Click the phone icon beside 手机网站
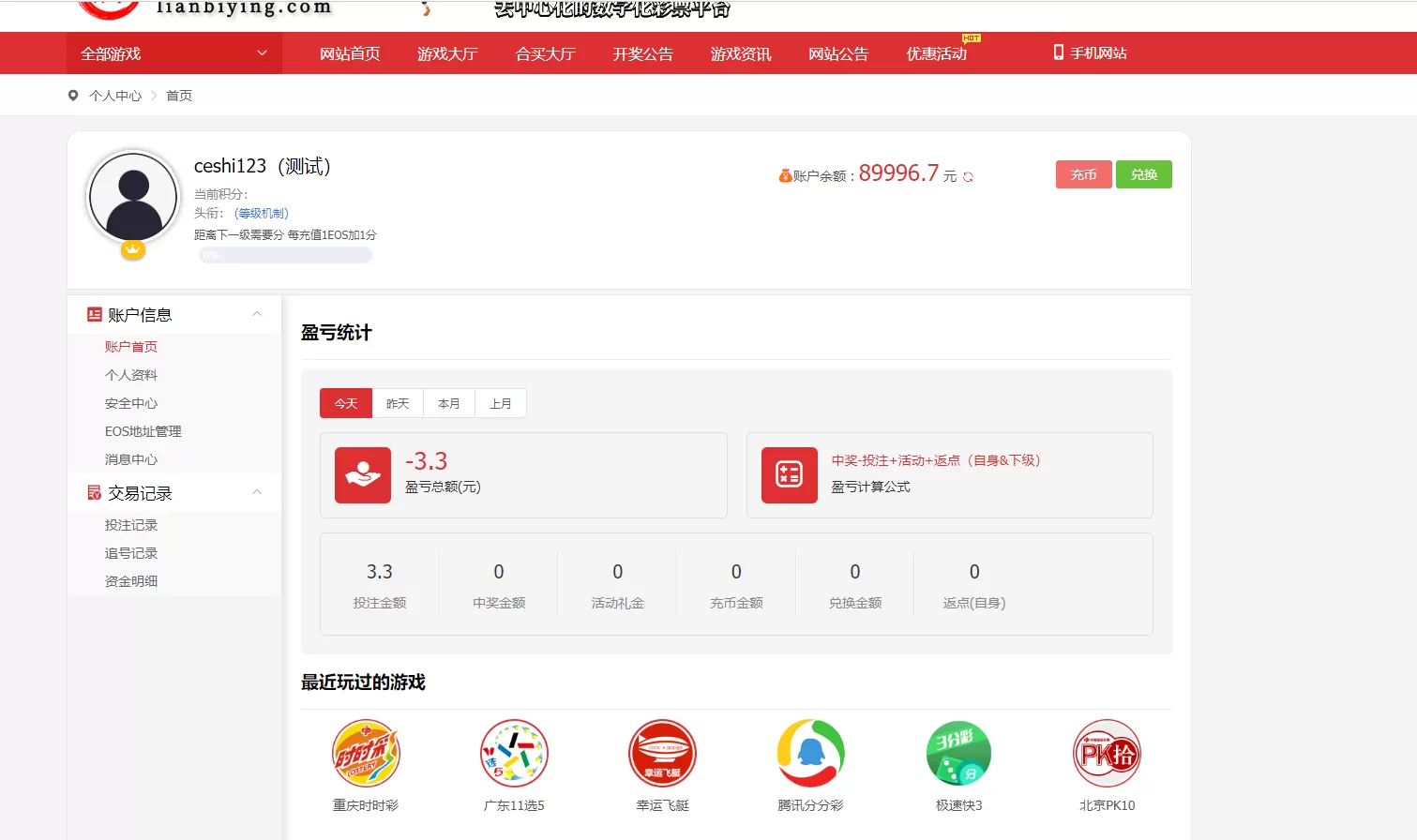 click(1058, 53)
